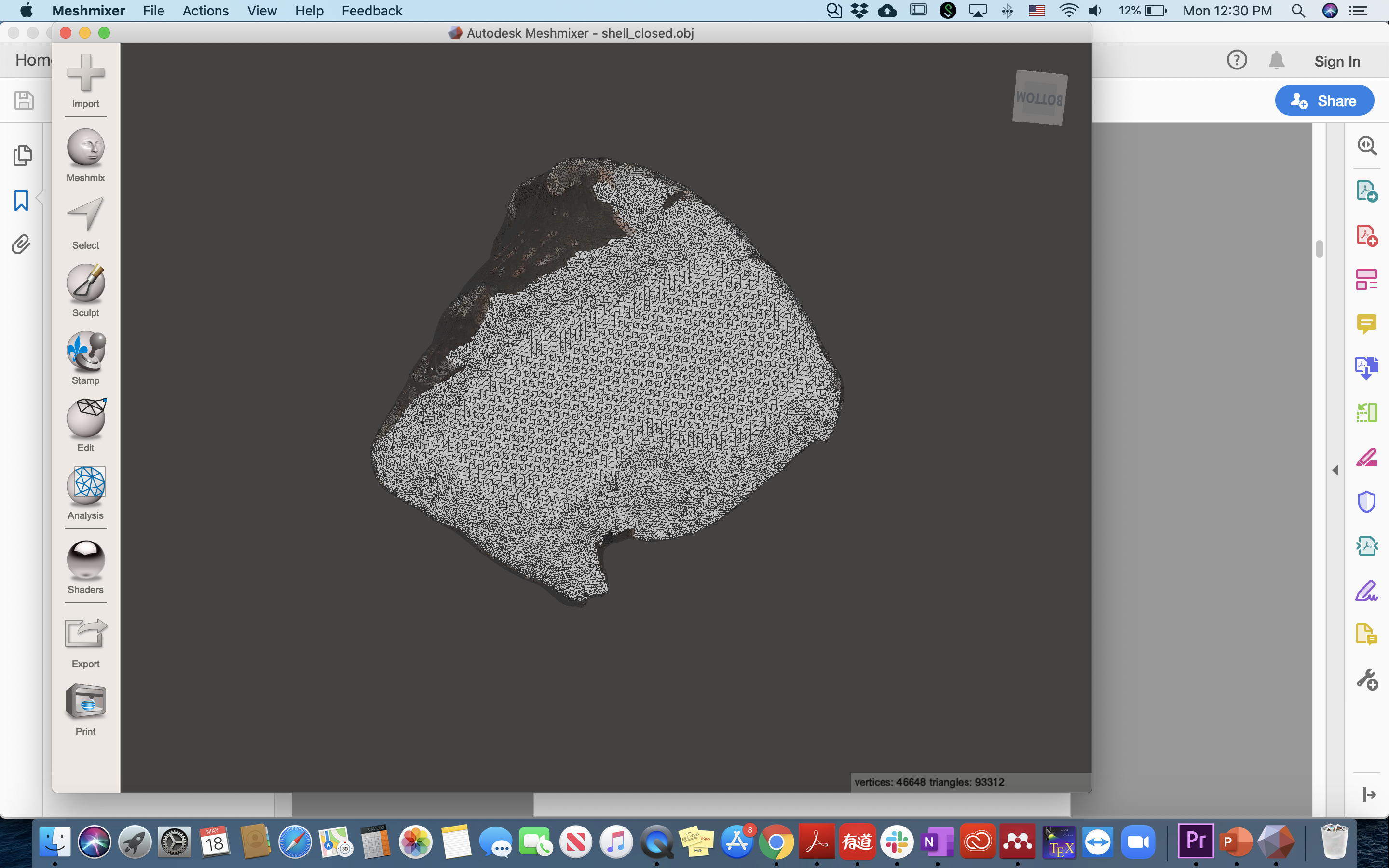Open the Edit tool panel
Screen dimensions: 1389x868
tap(85, 417)
